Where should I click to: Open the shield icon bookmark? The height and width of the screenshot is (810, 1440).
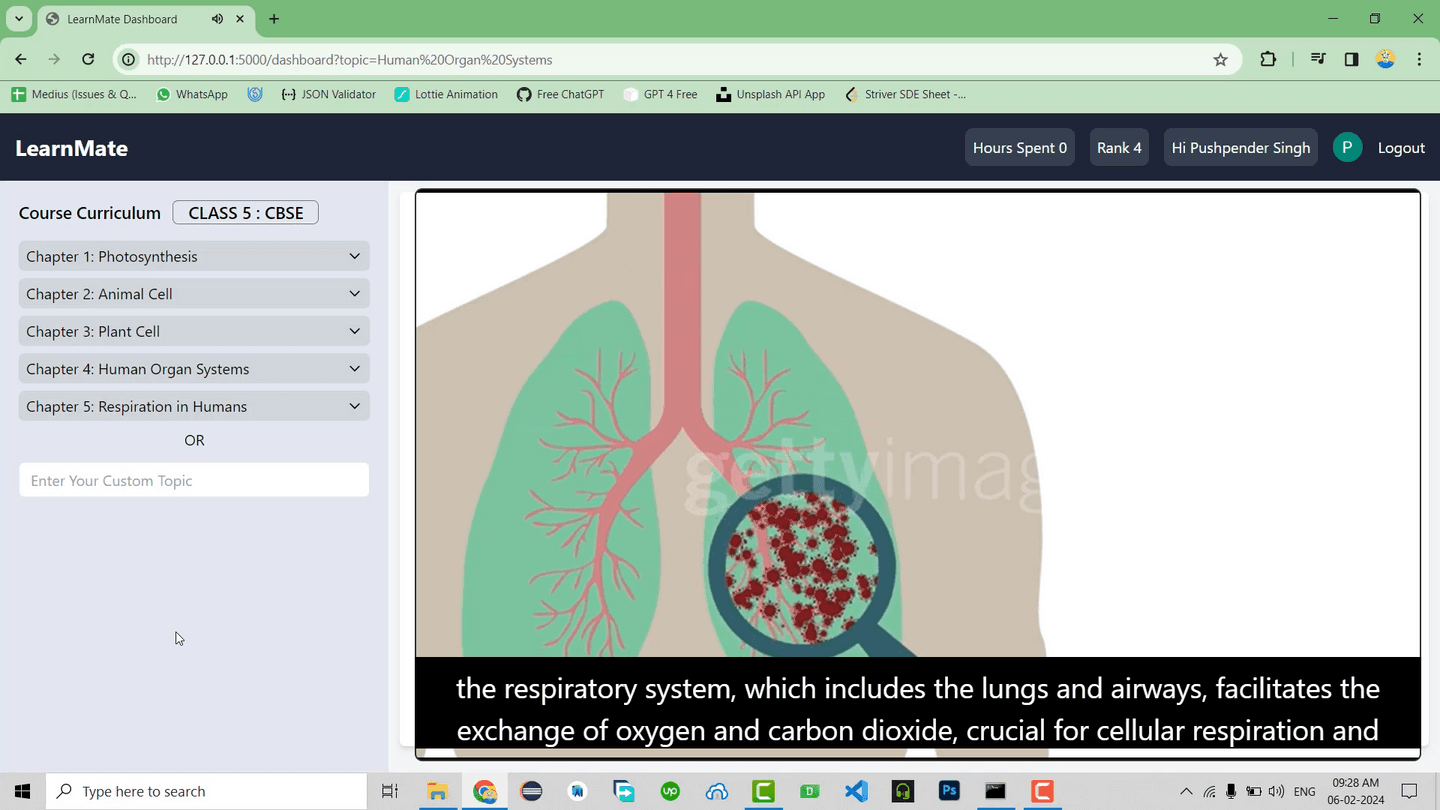coord(255,94)
